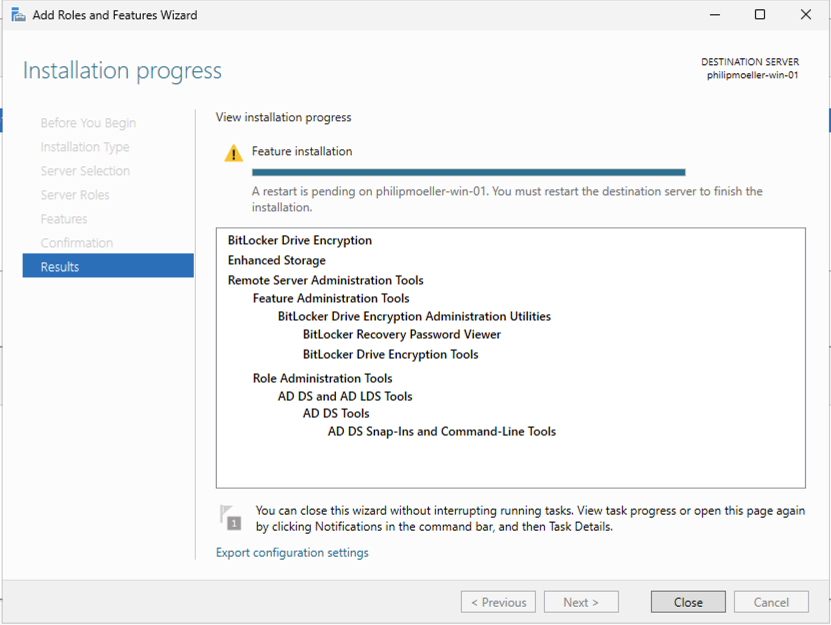Click the notification hint about Task Details
The width and height of the screenshot is (831, 625).
coord(530,518)
